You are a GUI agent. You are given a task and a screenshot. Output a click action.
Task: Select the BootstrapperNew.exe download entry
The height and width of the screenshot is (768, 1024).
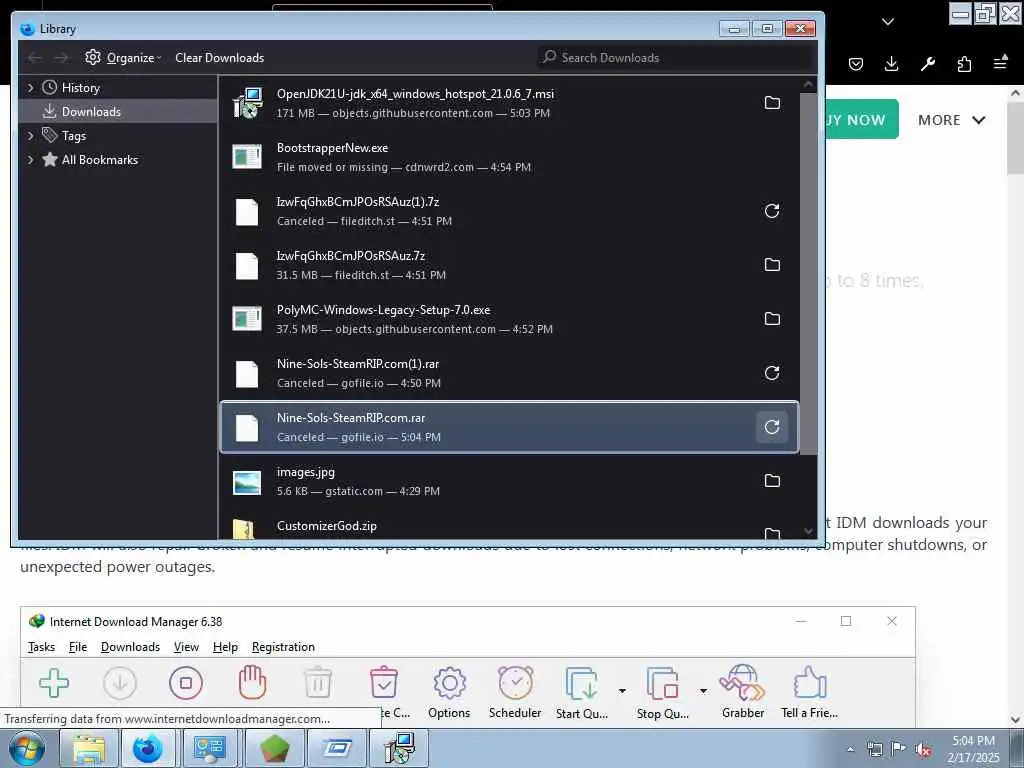[509, 157]
